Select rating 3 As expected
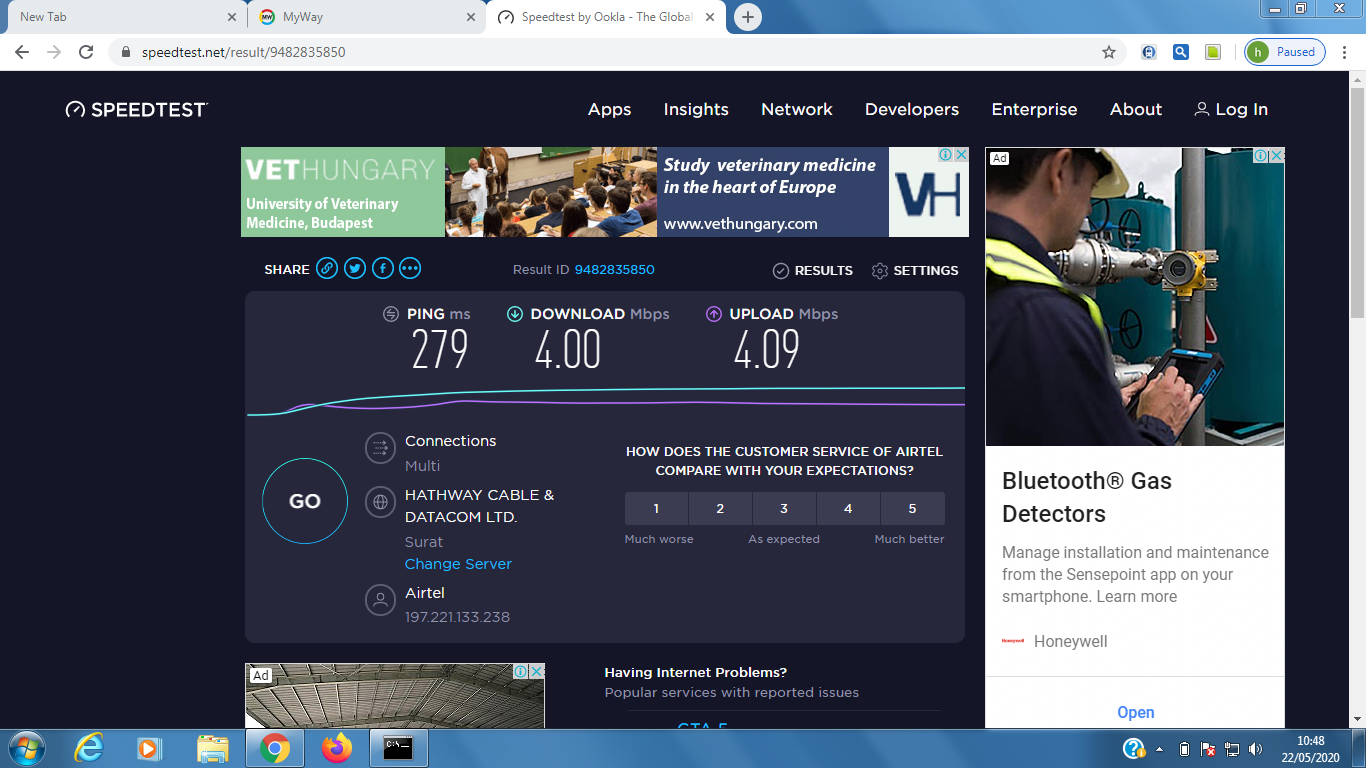 pyautogui.click(x=784, y=509)
